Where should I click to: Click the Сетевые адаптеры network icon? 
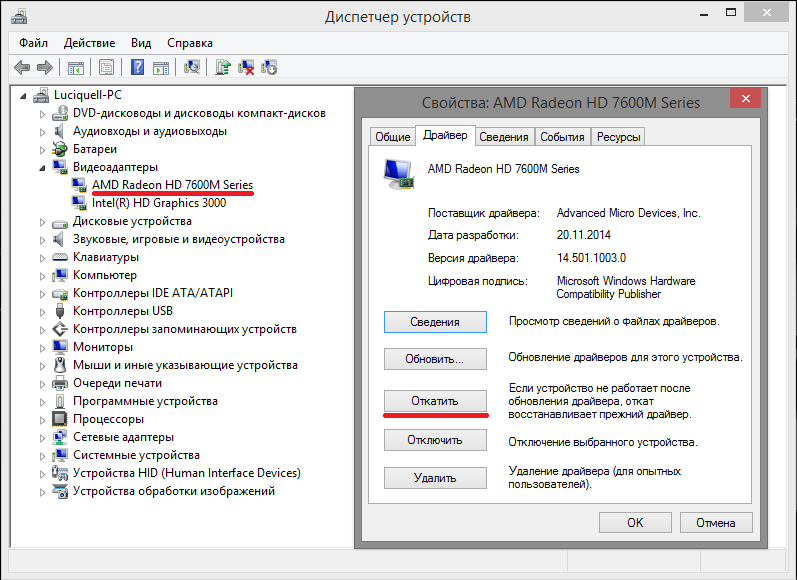[x=60, y=437]
